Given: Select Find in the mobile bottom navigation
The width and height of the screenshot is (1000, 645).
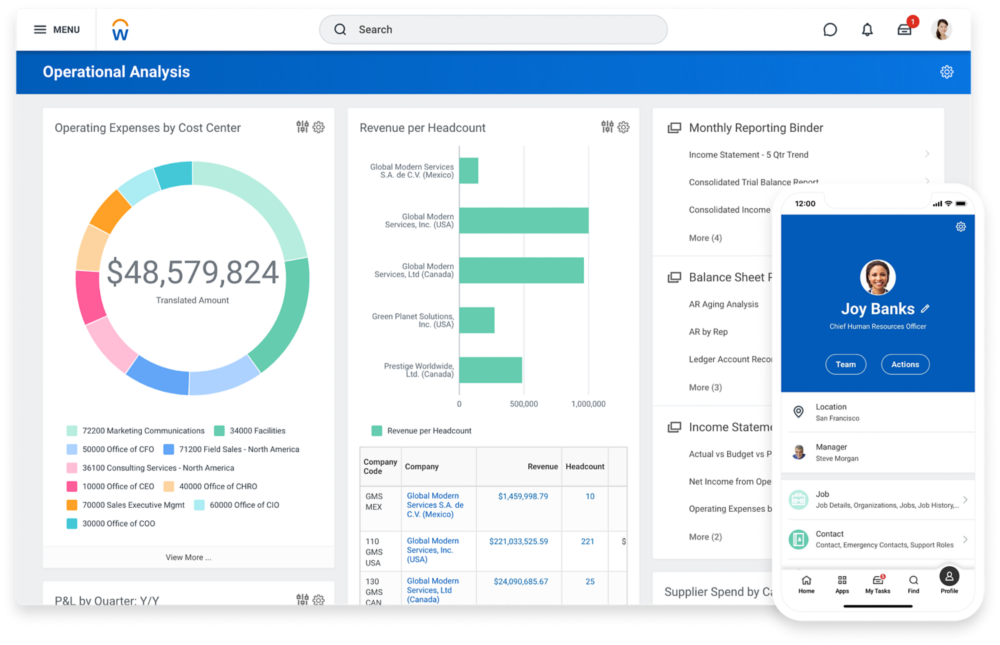Looking at the screenshot, I should 913,583.
